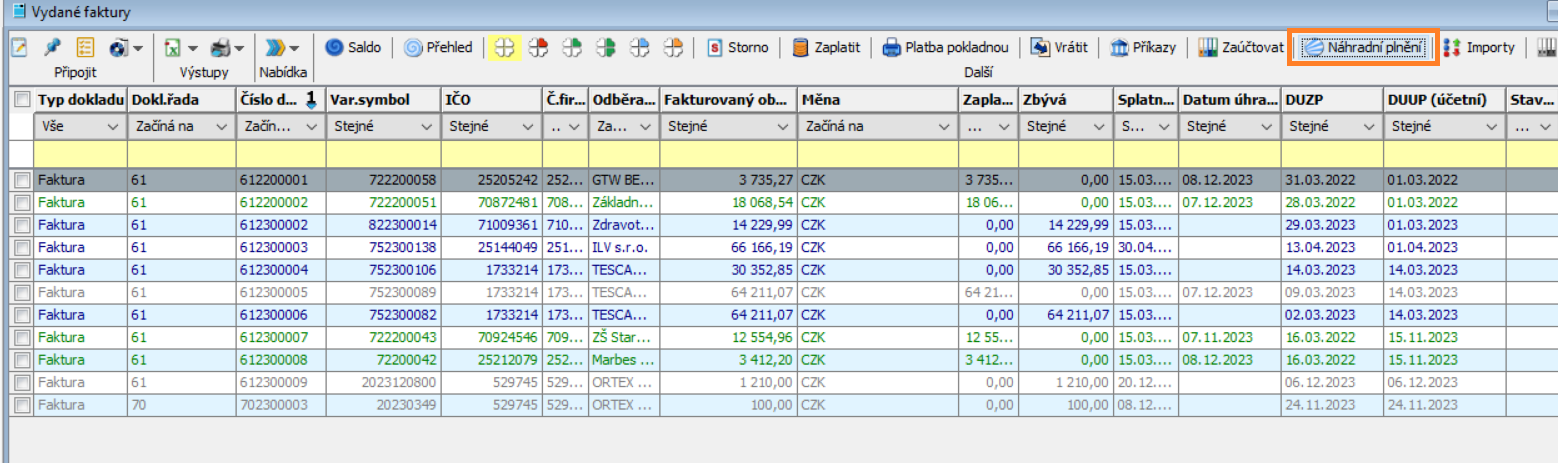Open the Nabídka menu arrow

295,47
